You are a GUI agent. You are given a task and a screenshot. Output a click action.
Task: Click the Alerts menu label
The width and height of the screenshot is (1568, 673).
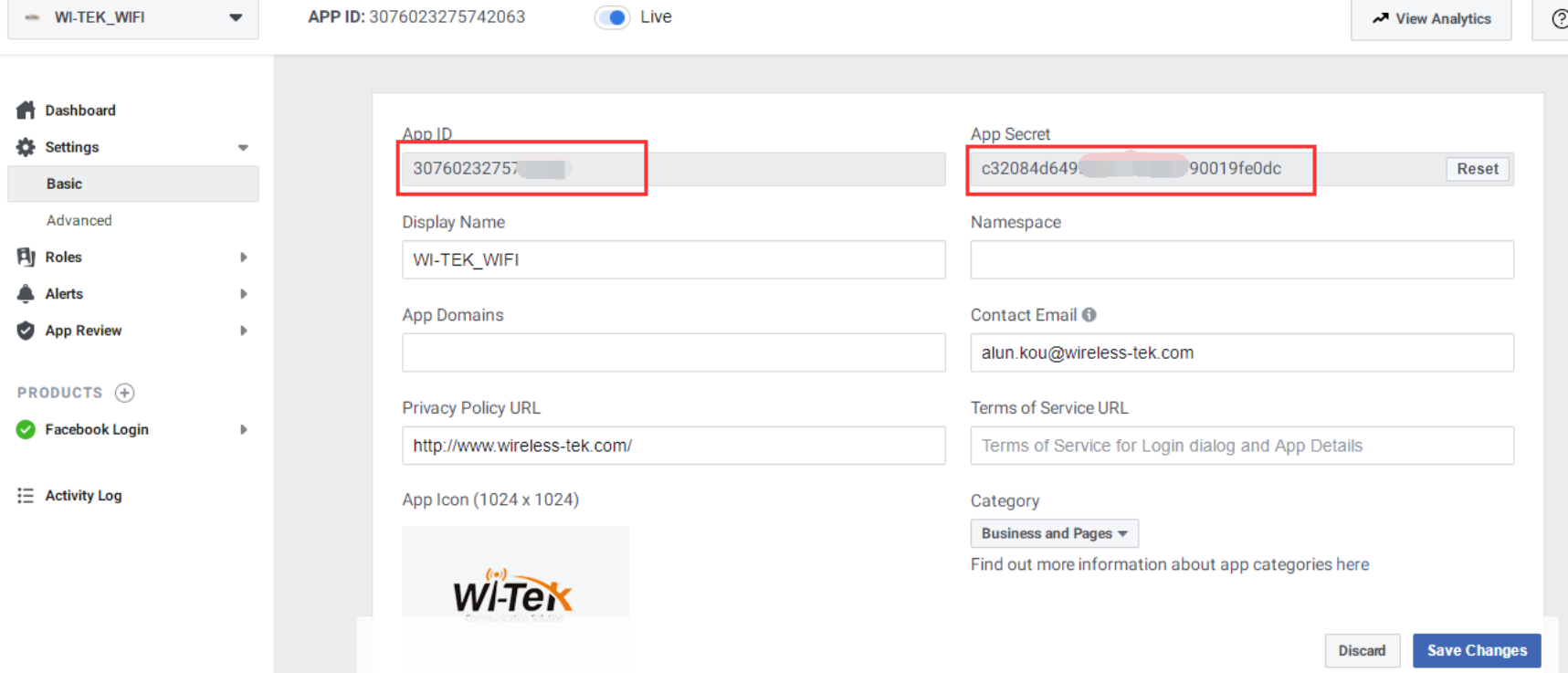64,294
